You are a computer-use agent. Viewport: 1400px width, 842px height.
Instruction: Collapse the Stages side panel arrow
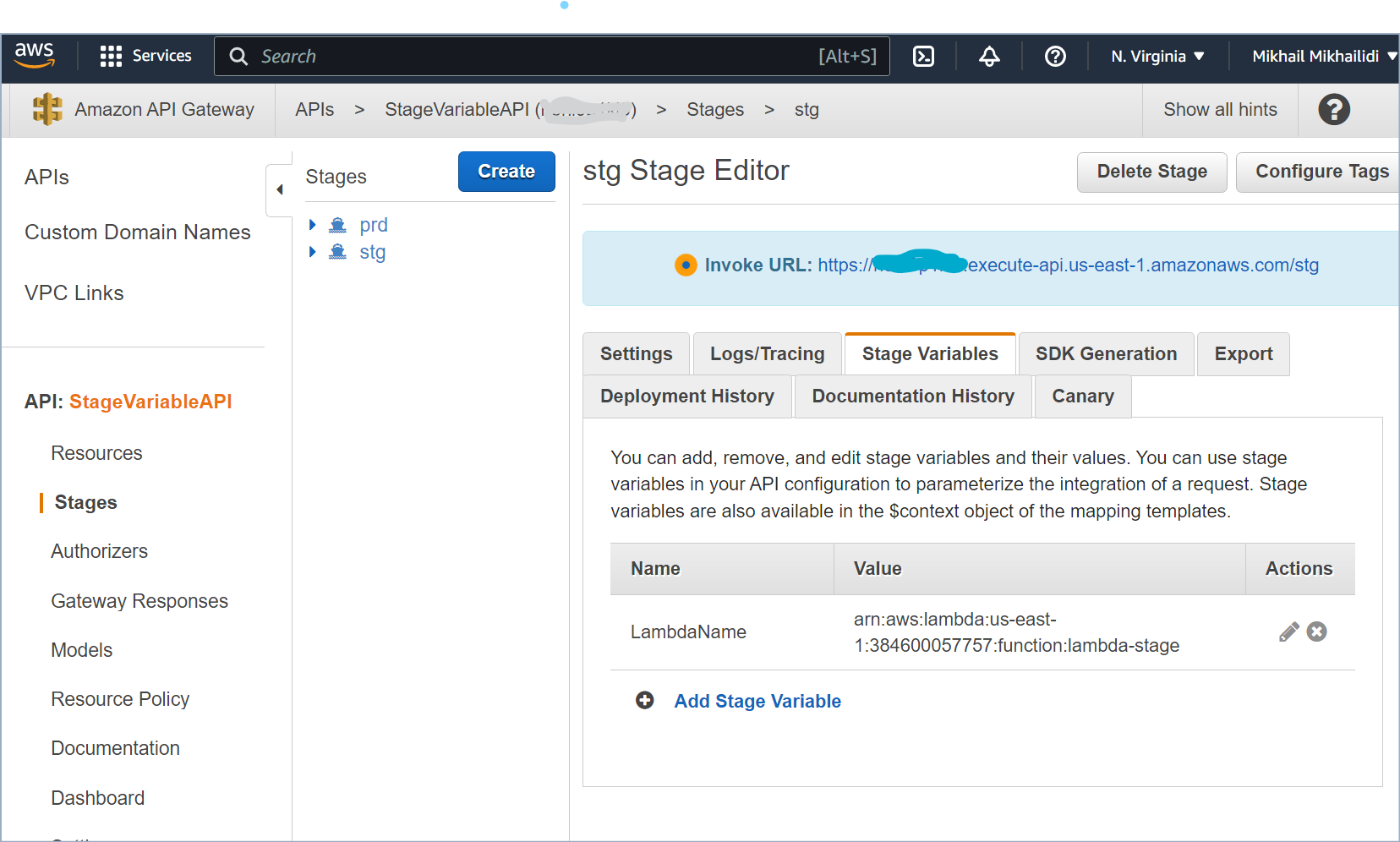coord(280,189)
